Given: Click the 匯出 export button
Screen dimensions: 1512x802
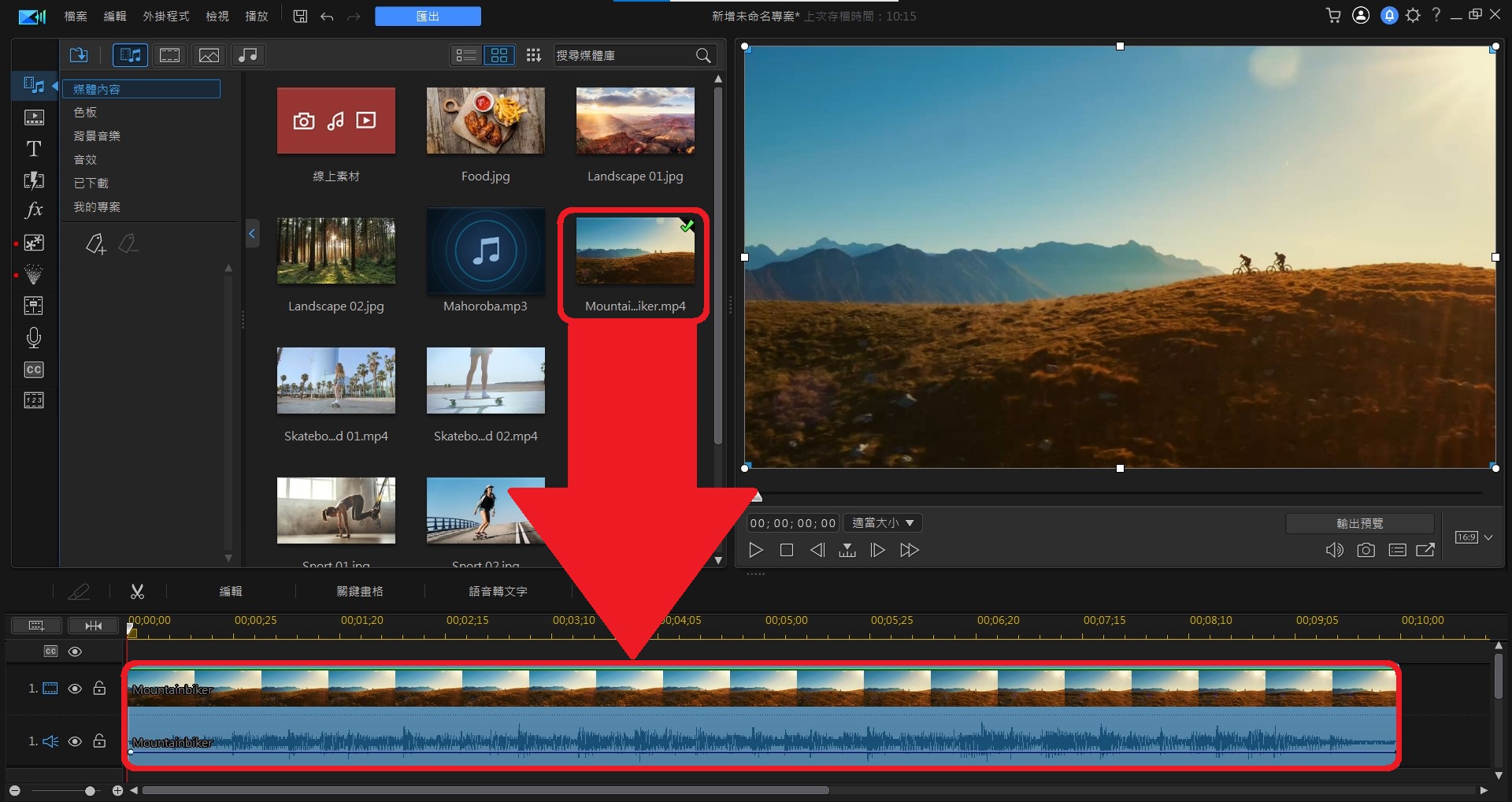Looking at the screenshot, I should [x=428, y=16].
